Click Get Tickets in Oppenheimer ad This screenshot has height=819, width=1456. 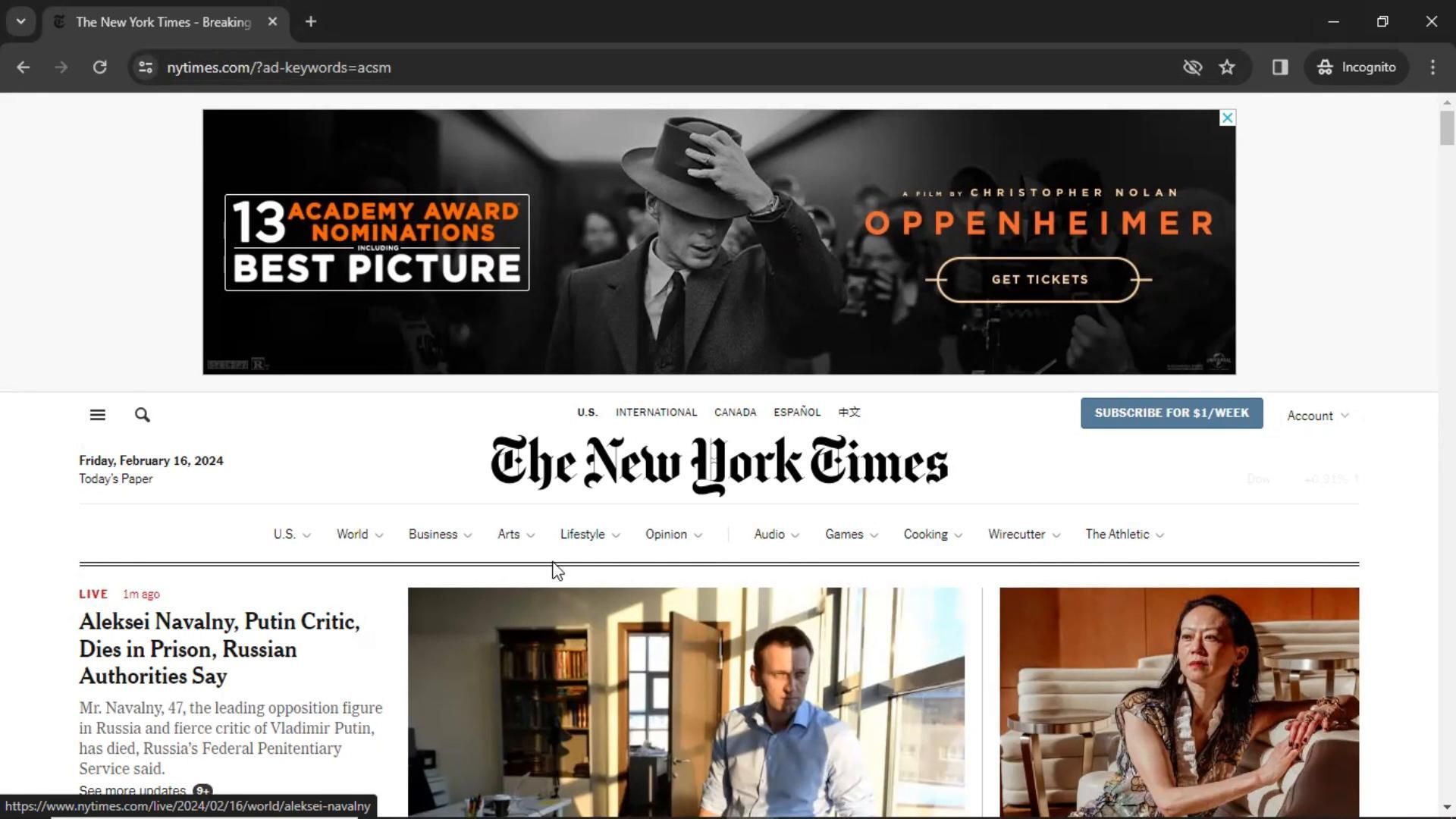[1039, 280]
